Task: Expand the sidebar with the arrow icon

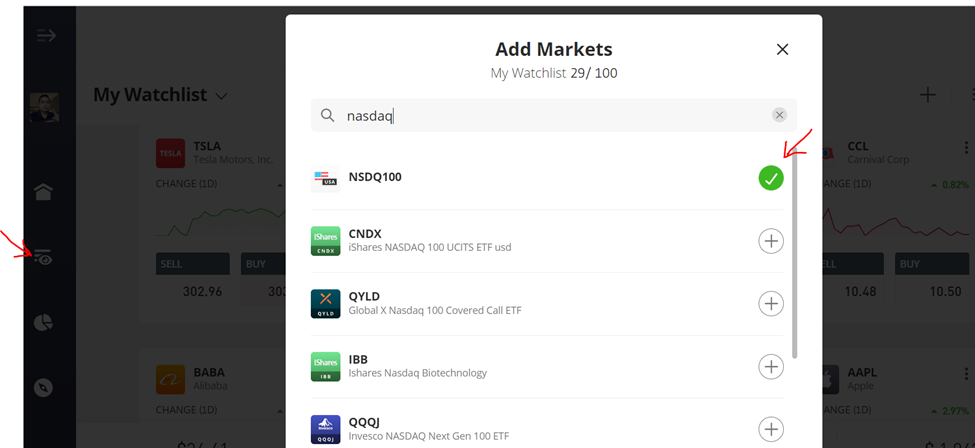Action: click(x=46, y=35)
